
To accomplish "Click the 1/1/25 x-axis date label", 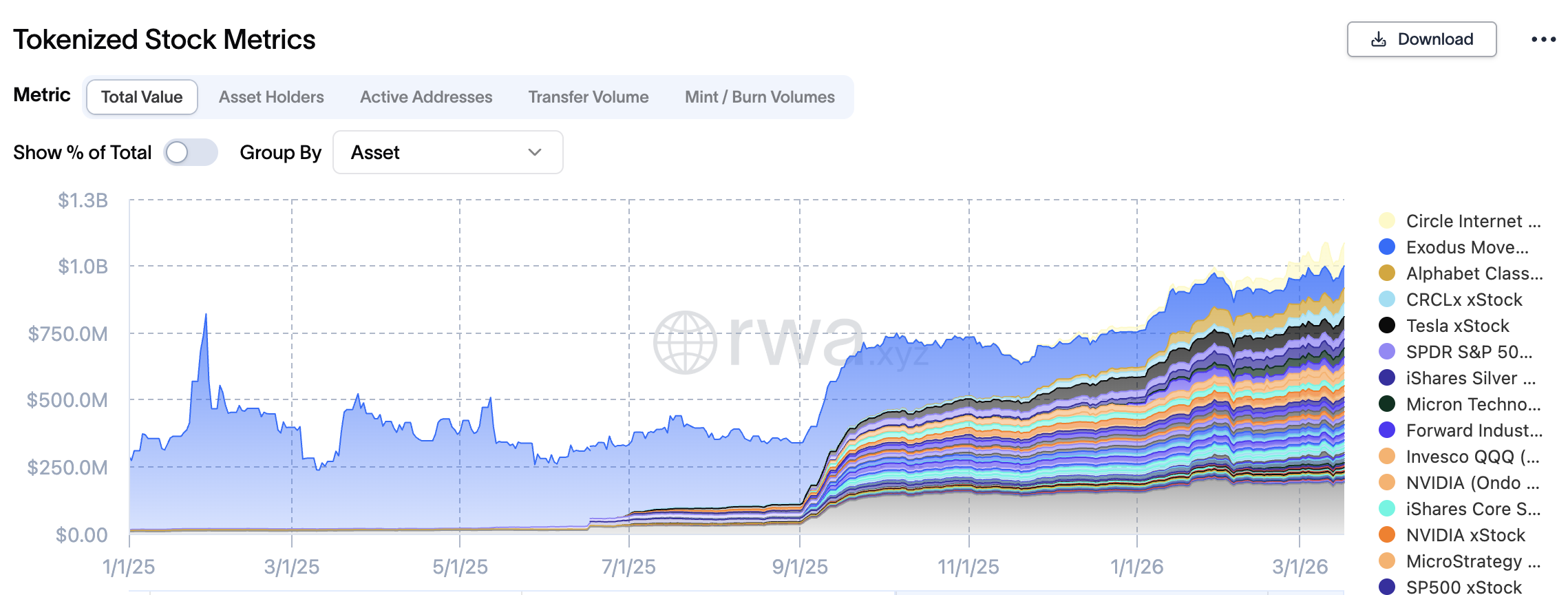I will click(129, 567).
